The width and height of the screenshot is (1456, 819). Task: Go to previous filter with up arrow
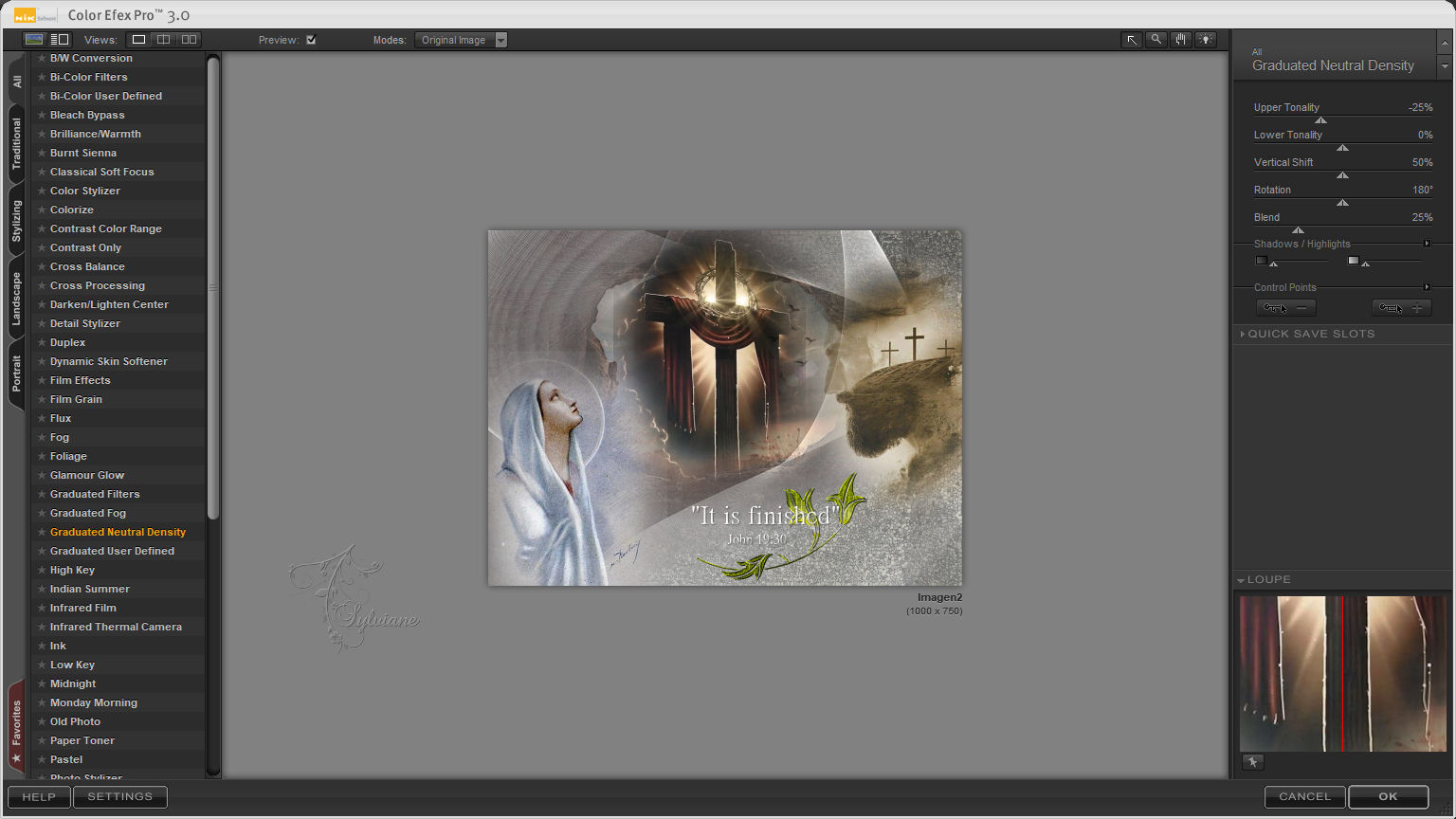click(x=1445, y=43)
